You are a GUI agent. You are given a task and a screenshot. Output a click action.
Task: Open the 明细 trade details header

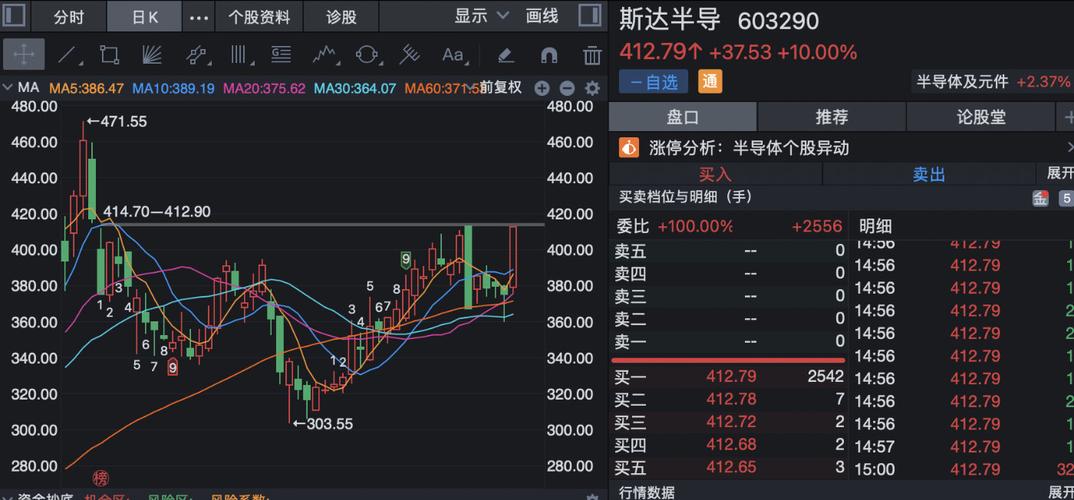click(x=875, y=226)
